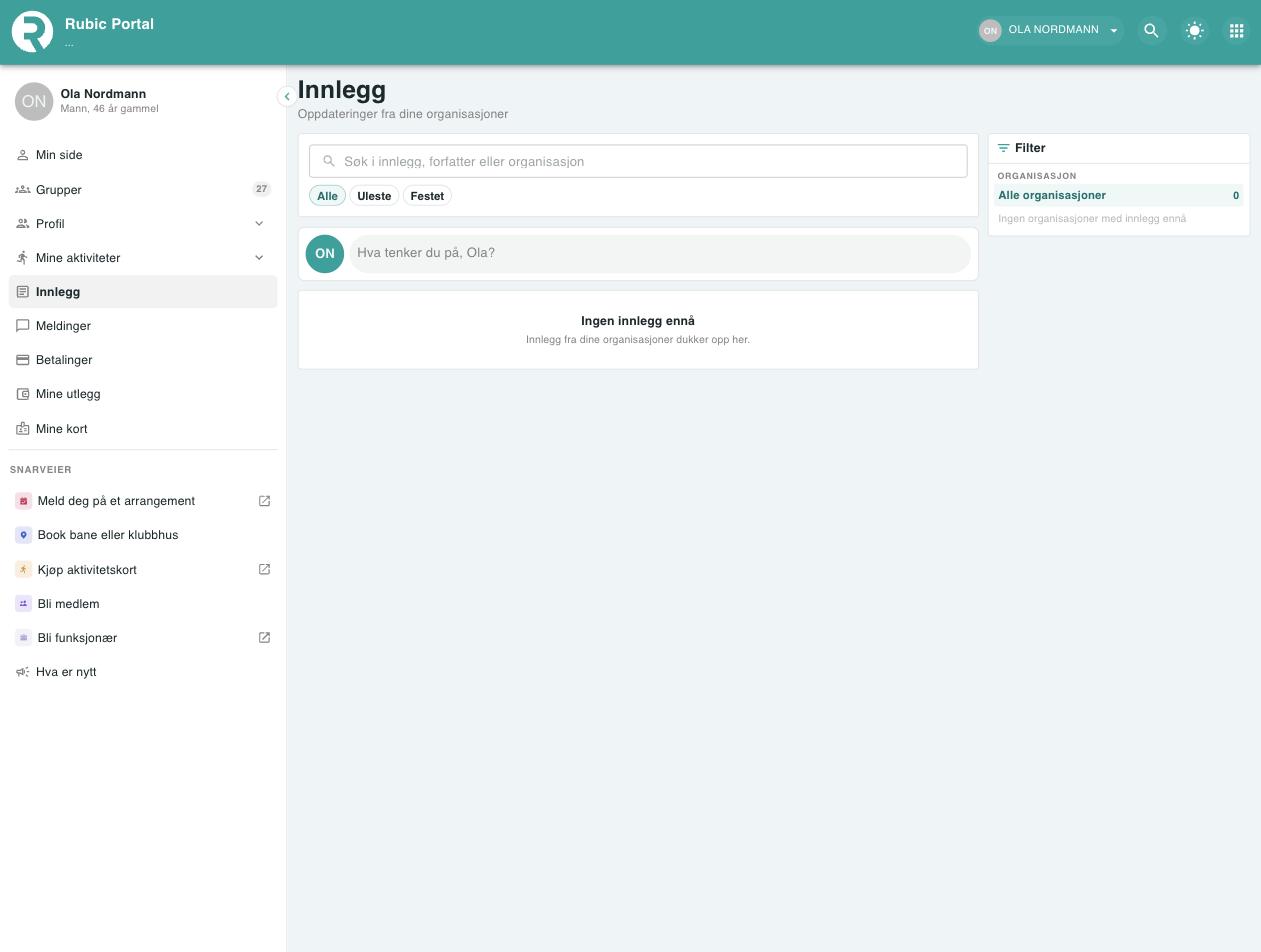
Task: Click Kjøp aktivitetskort shortcut
Action: tap(143, 569)
